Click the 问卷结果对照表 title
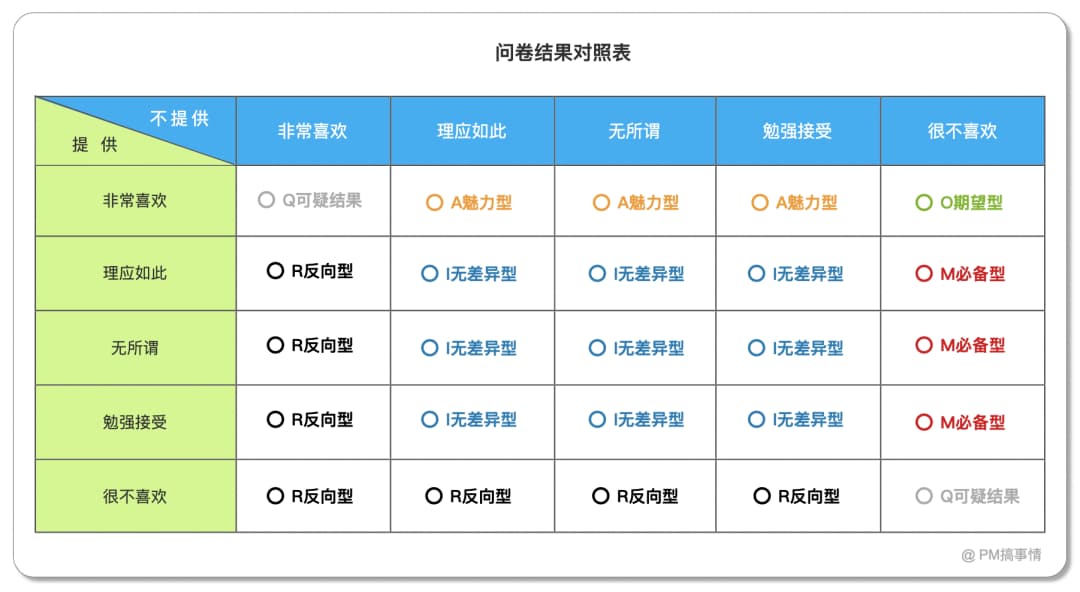This screenshot has height=592, width=1080. tap(563, 53)
